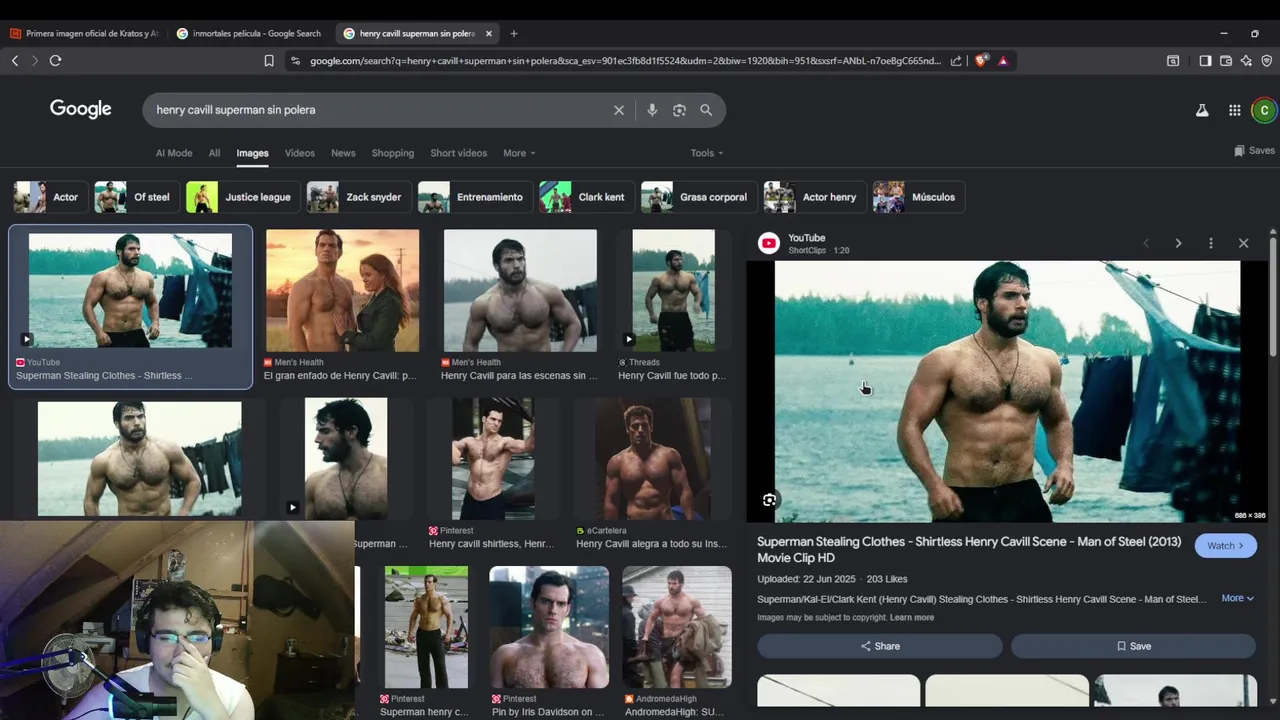Open Brave Shields lion icon
This screenshot has height=720, width=1280.
click(x=981, y=61)
